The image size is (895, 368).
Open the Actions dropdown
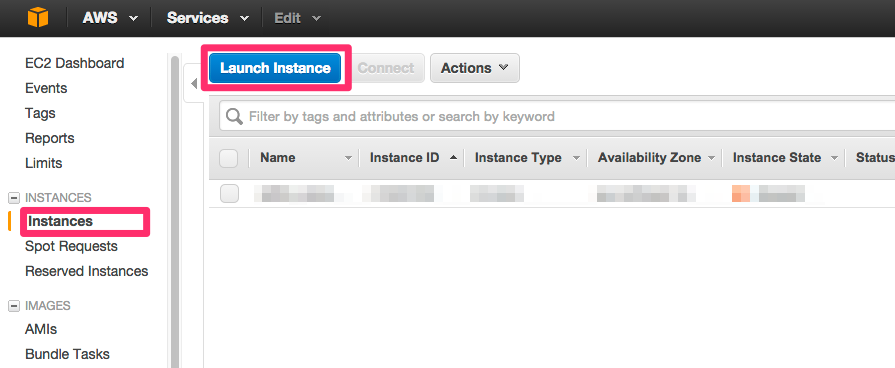475,68
